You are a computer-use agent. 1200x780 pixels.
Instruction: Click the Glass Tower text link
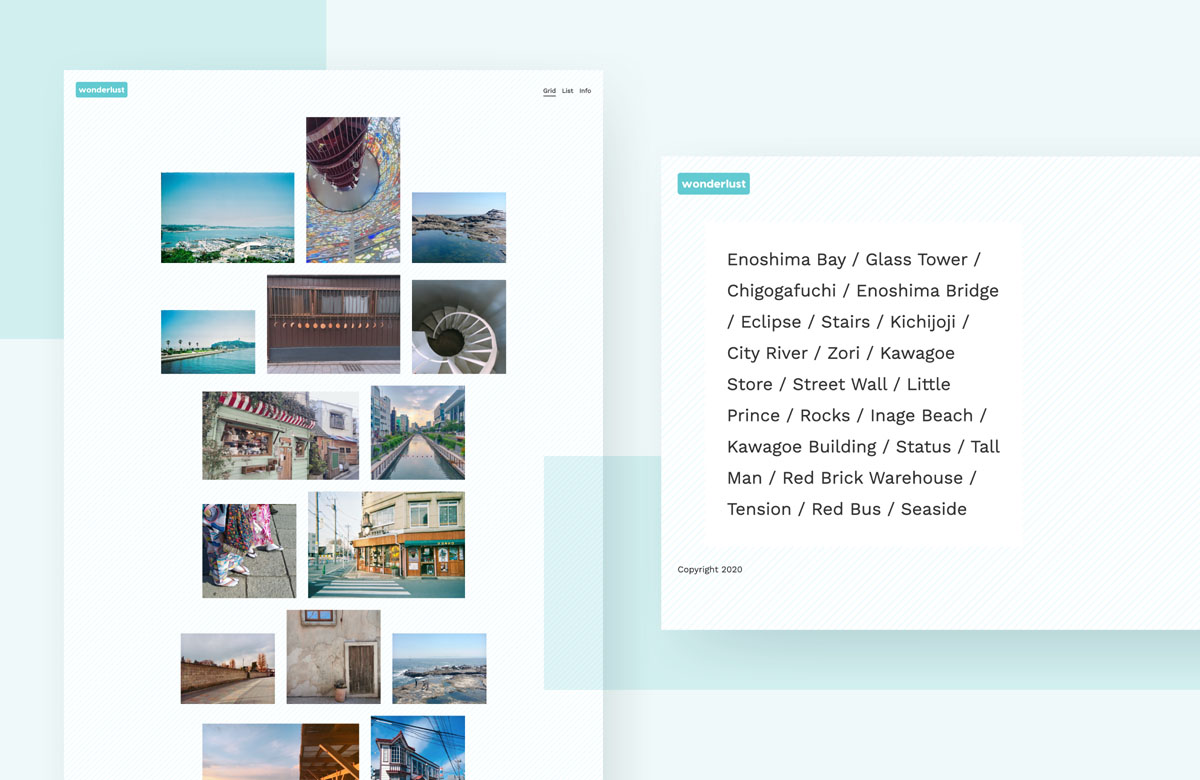[x=916, y=260]
